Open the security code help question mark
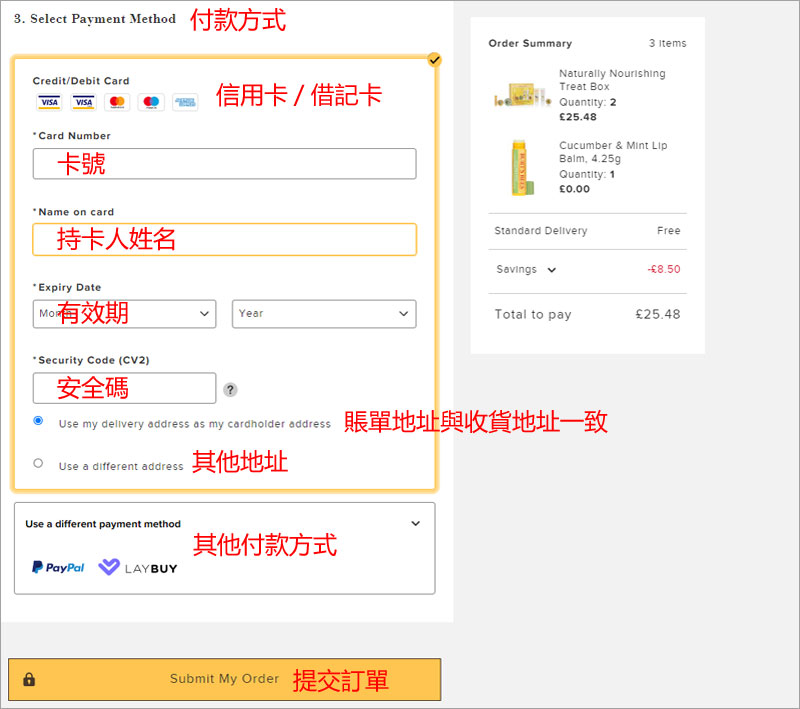The height and width of the screenshot is (709, 800). [x=230, y=390]
